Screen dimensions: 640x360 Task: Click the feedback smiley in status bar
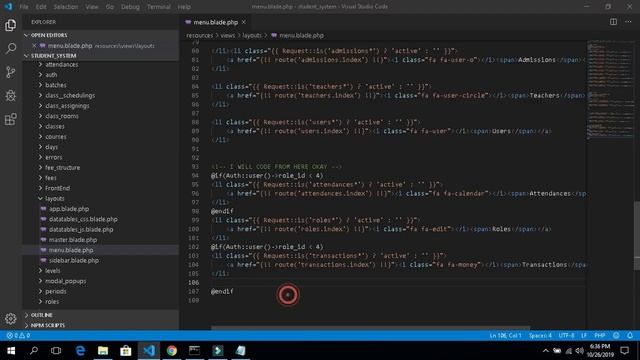point(616,336)
